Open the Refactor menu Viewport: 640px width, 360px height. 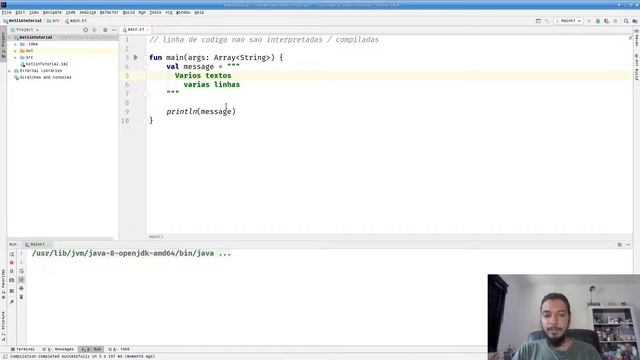(x=109, y=13)
